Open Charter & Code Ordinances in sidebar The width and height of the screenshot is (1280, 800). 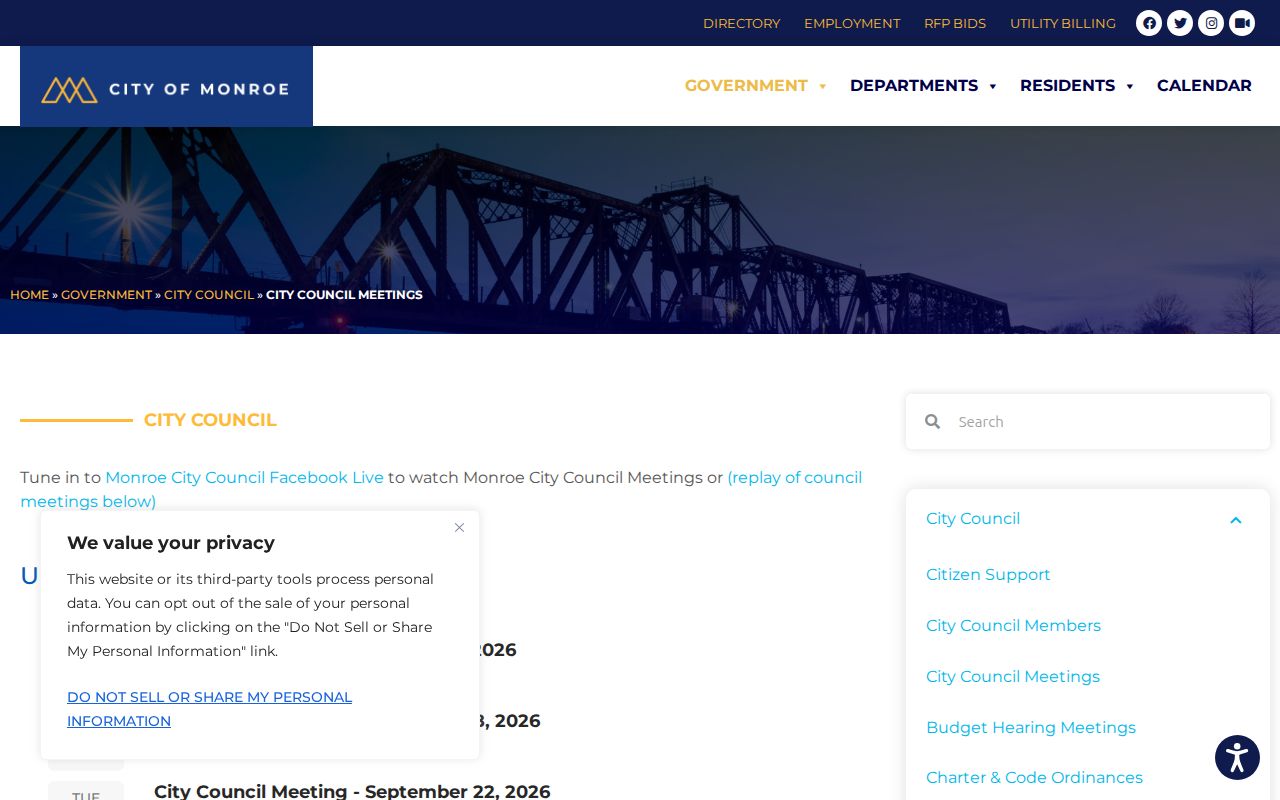pyautogui.click(x=1034, y=778)
